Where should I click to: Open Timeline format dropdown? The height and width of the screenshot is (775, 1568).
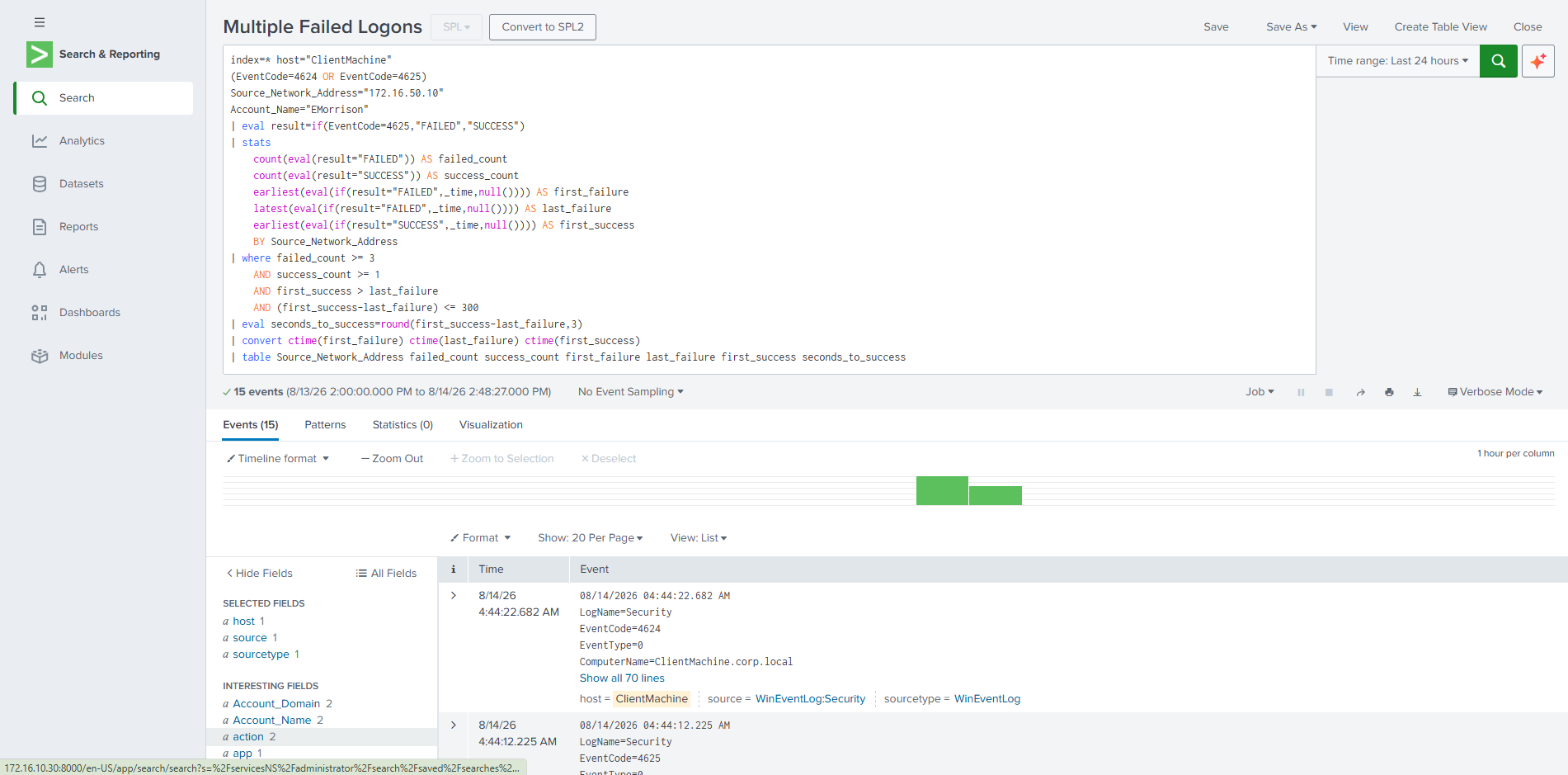[x=278, y=459]
